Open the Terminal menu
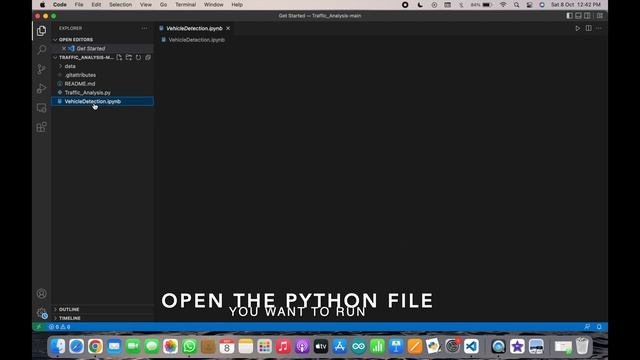Image resolution: width=640 pixels, height=360 pixels. coord(186,4)
